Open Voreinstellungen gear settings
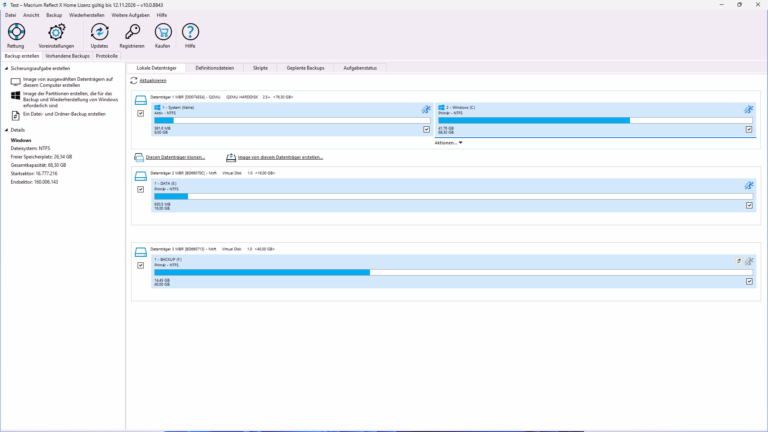768x432 pixels. point(56,36)
